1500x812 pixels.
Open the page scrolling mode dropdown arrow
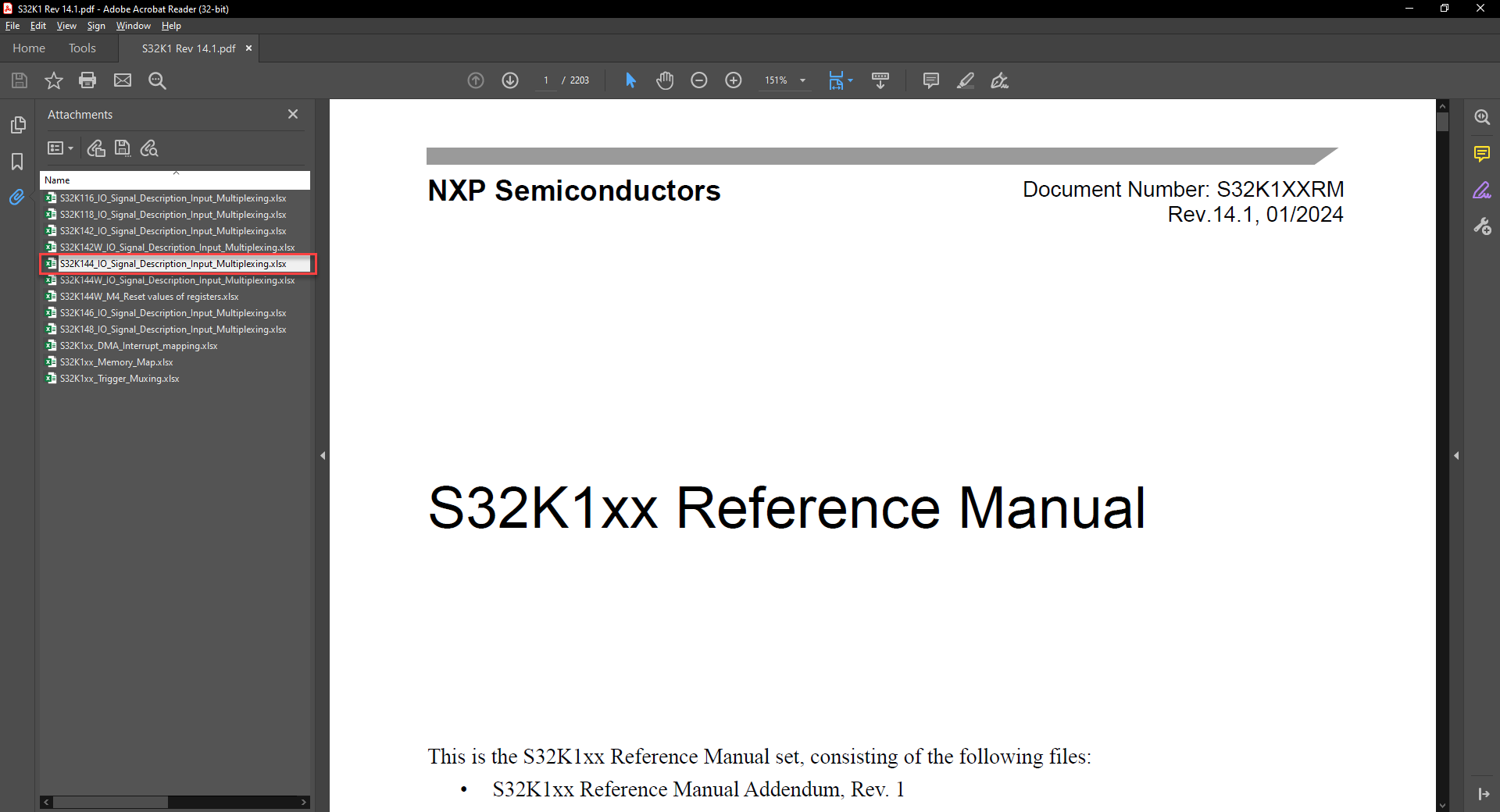pos(850,80)
